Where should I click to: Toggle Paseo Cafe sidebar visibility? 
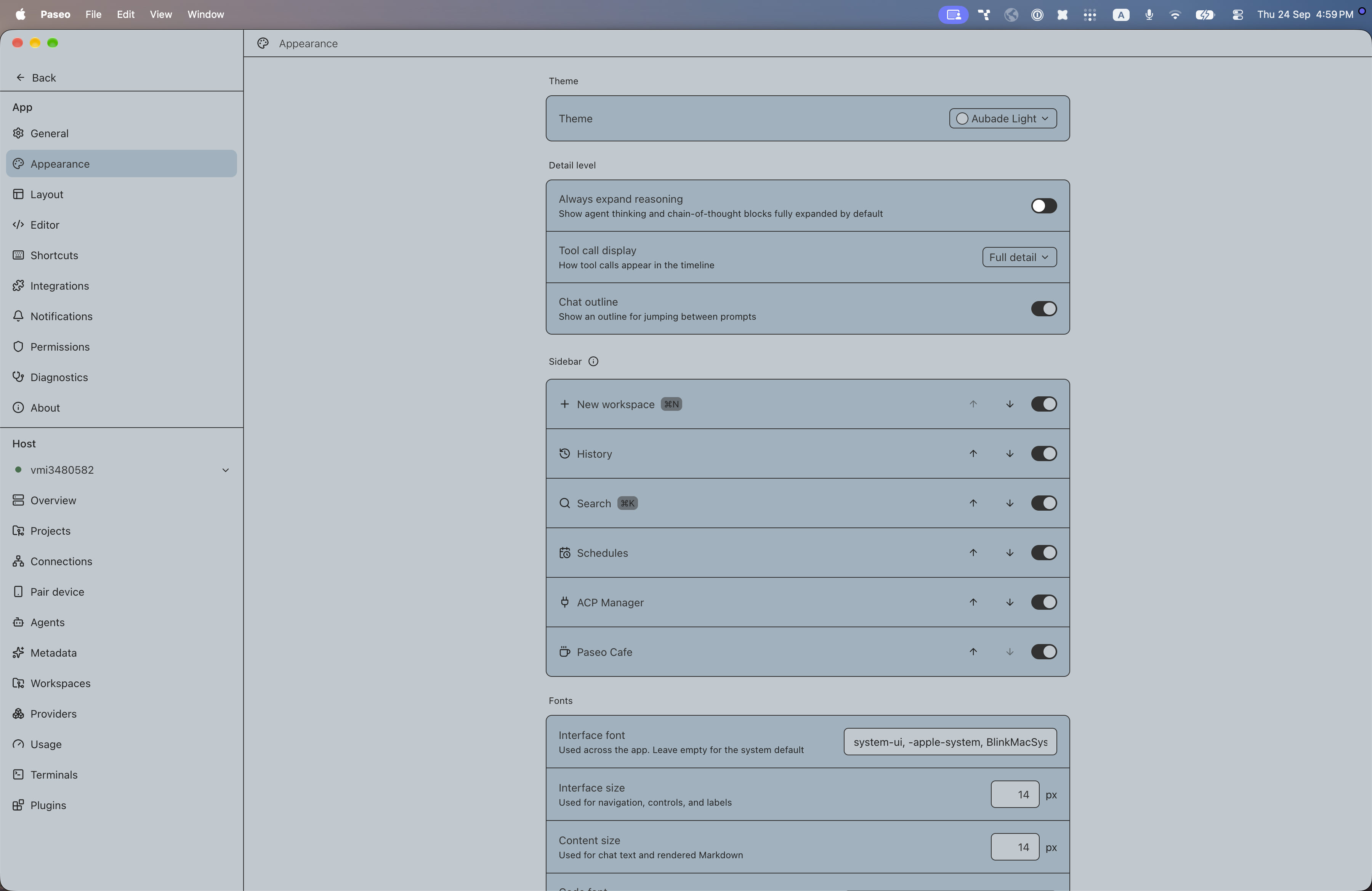(1043, 652)
